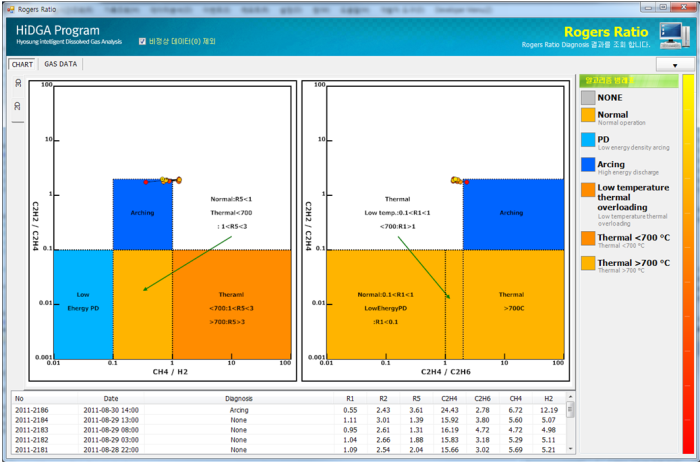This screenshot has height=462, width=700.
Task: Click the R5 column header
Action: tap(416, 398)
